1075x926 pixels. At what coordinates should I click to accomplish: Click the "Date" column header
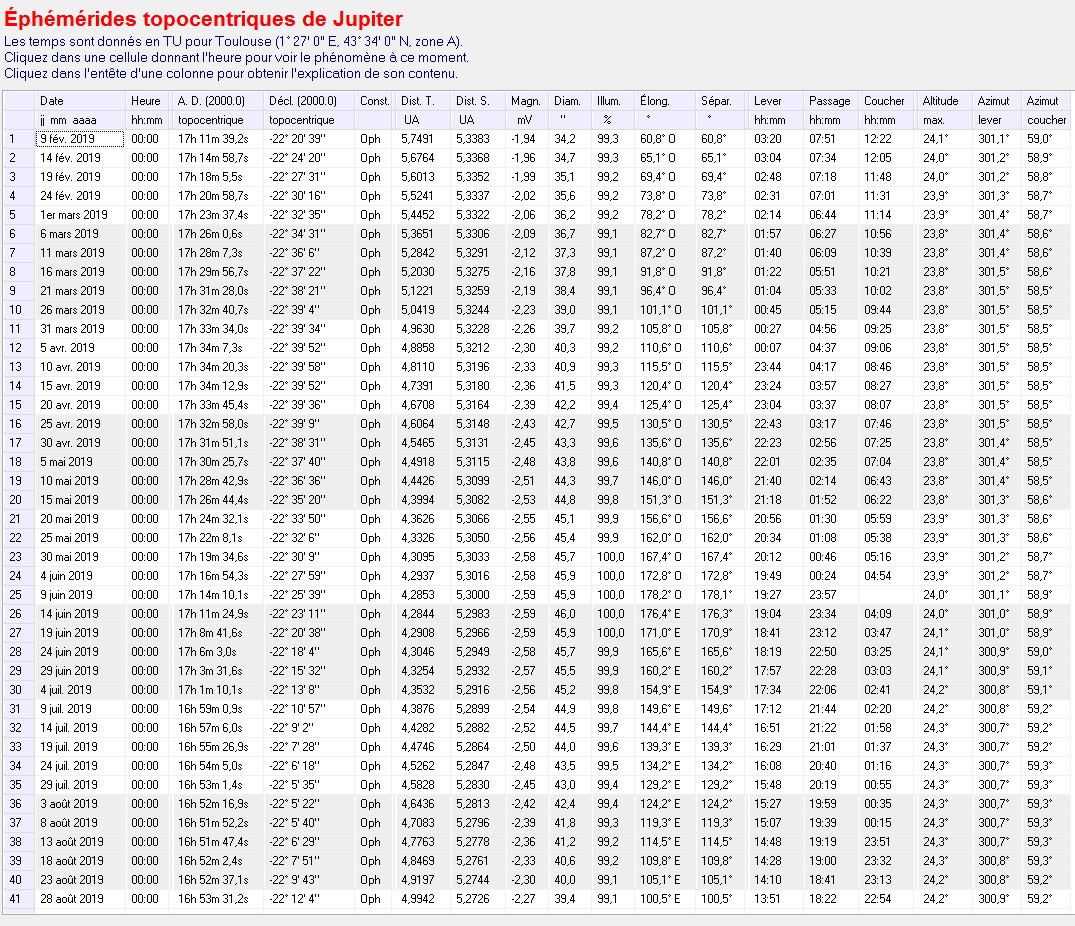pyautogui.click(x=52, y=101)
